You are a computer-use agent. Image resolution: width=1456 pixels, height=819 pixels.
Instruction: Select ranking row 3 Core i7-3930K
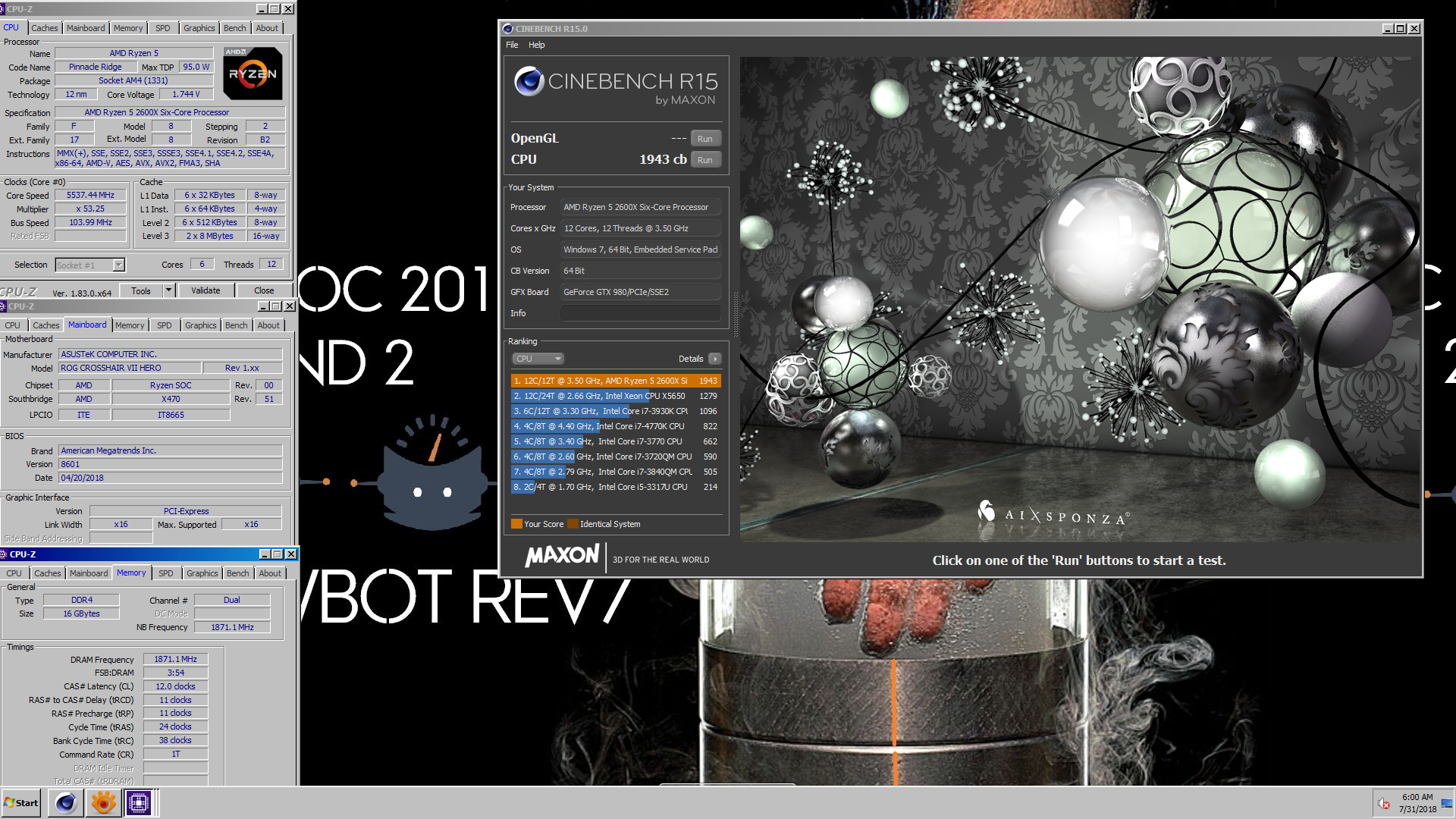tap(616, 411)
